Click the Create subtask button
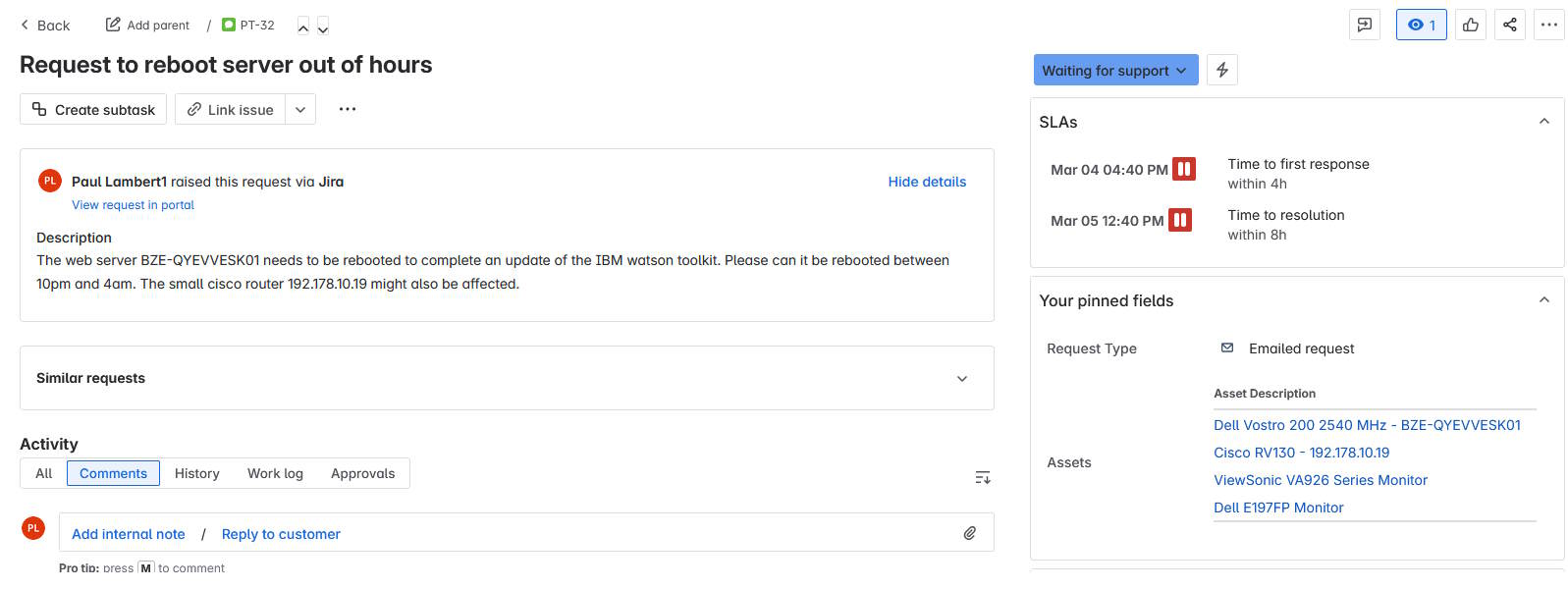The width and height of the screenshot is (1568, 589). (93, 109)
